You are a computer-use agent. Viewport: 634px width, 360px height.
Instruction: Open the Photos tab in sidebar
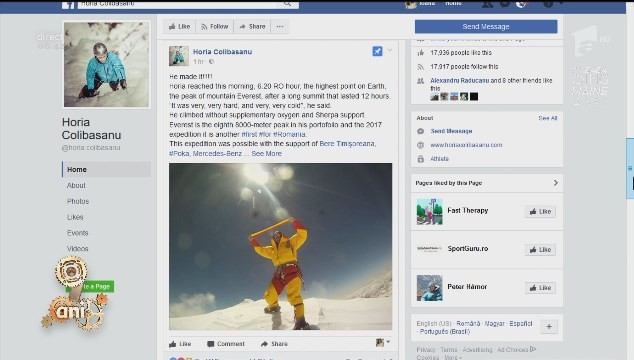click(78, 201)
